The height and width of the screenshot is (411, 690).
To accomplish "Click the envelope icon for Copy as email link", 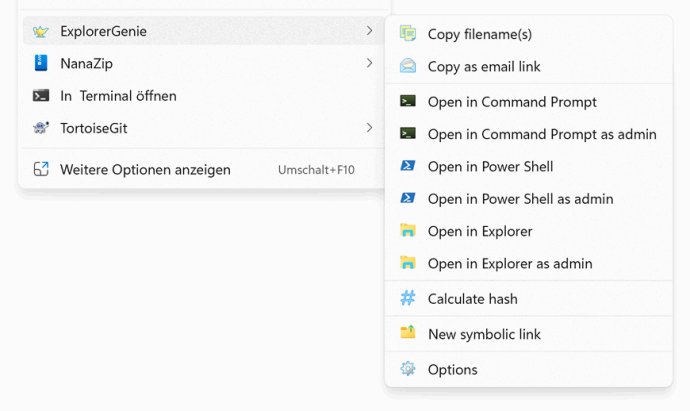I will coord(408,66).
